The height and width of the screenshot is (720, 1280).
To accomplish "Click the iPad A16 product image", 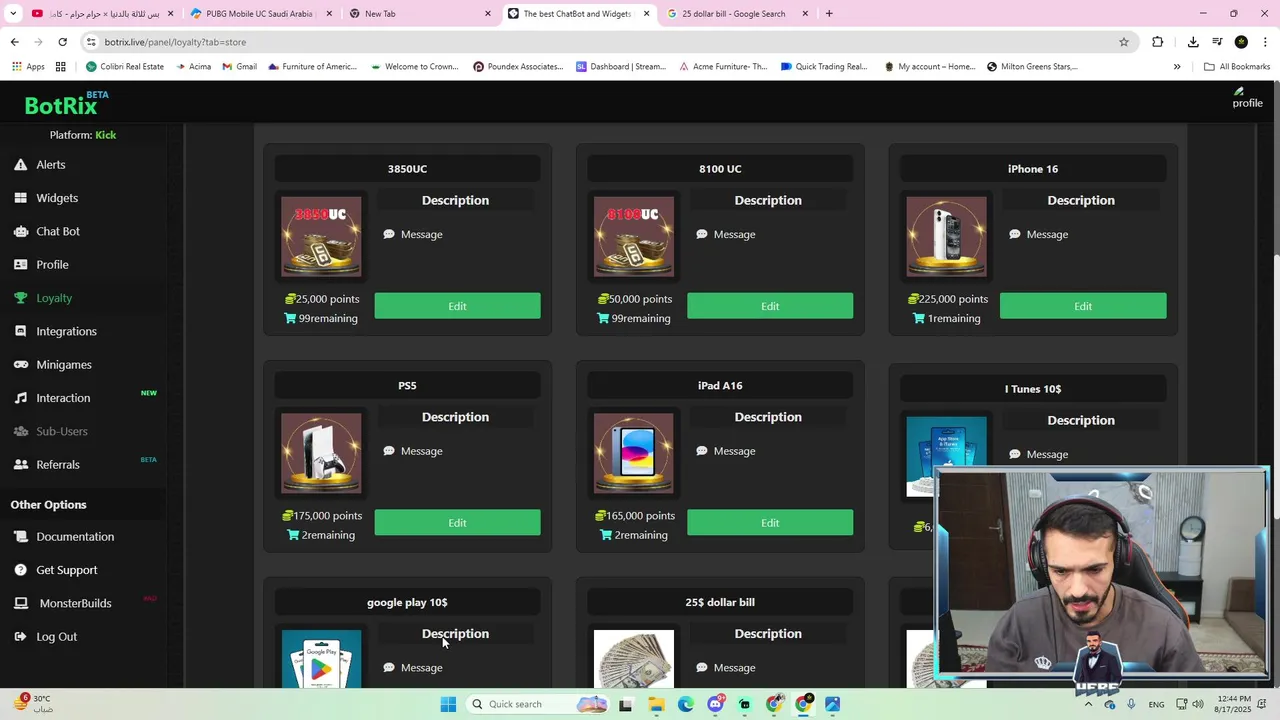I will tap(634, 454).
